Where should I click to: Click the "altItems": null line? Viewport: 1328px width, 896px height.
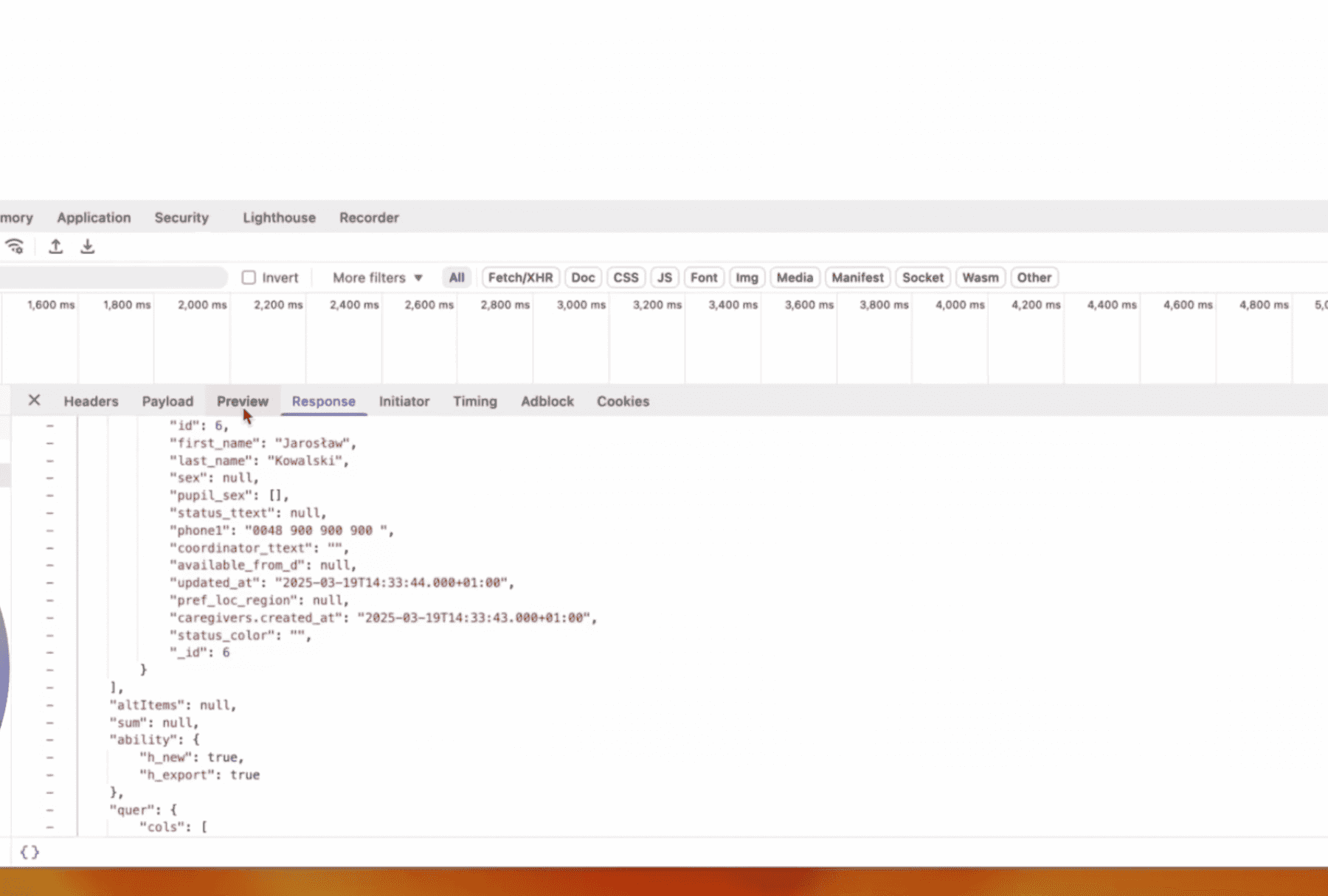pos(173,706)
